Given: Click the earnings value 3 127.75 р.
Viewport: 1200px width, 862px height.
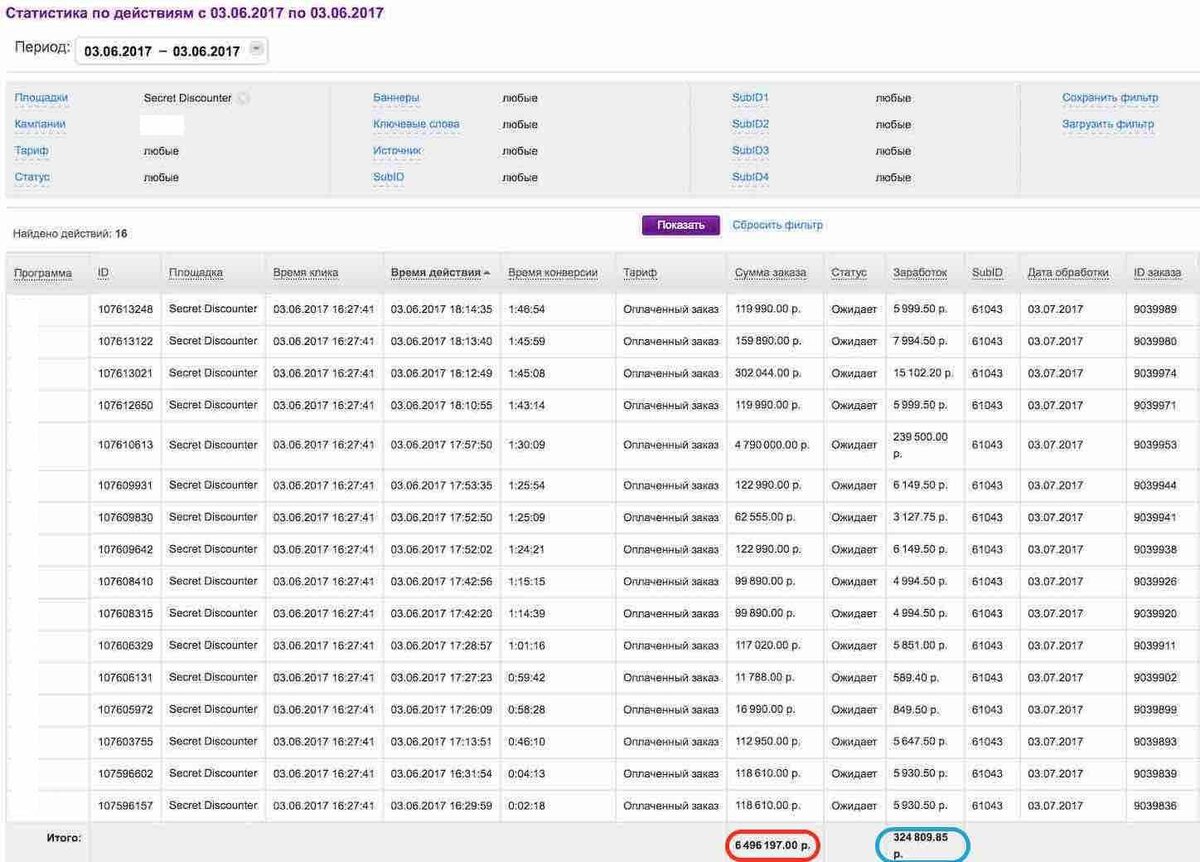Looking at the screenshot, I should point(918,517).
